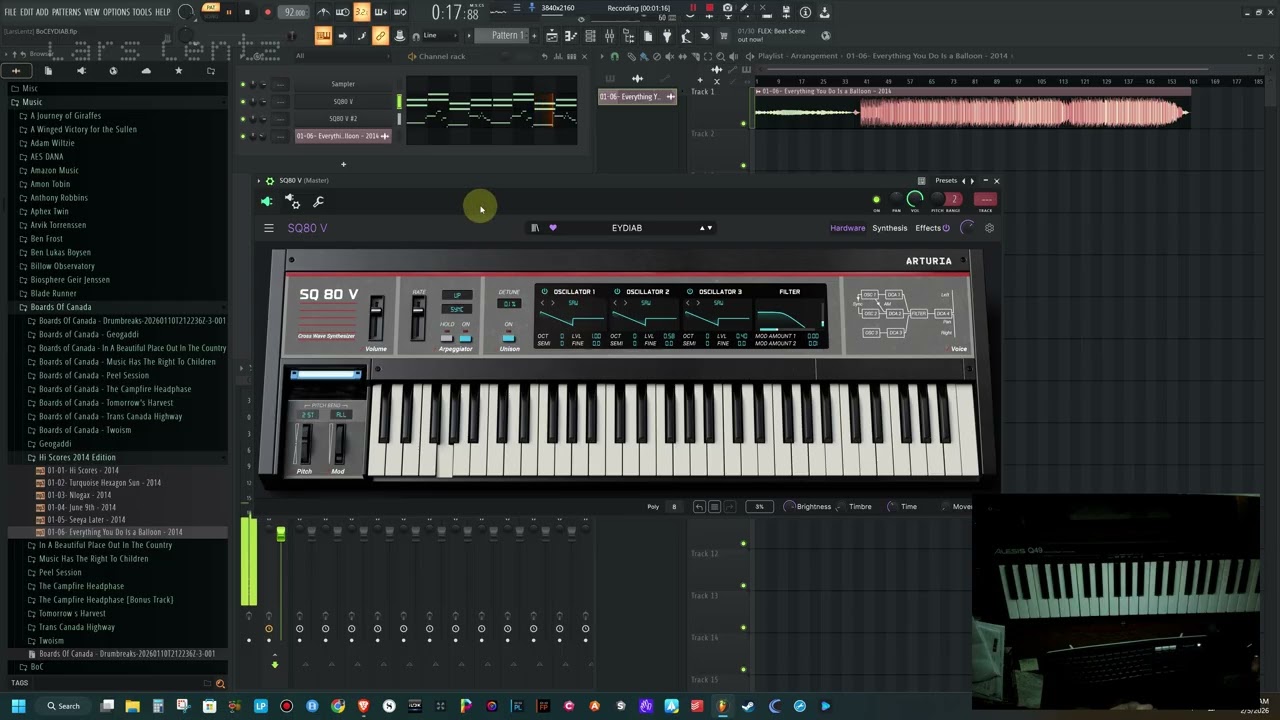Viewport: 1280px width, 720px height.
Task: Select file 01-05- Seeya Later - 2014
Action: (86, 519)
